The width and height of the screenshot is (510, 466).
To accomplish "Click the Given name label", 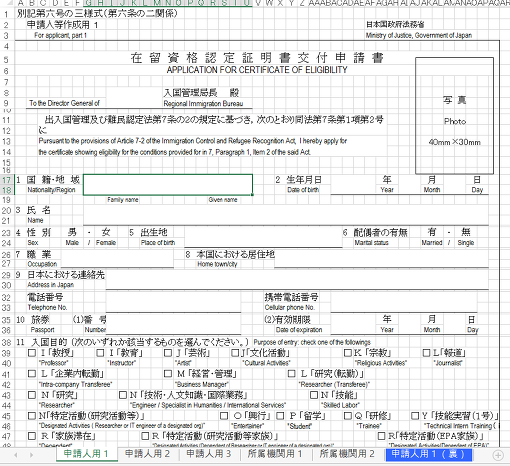I will point(223,200).
